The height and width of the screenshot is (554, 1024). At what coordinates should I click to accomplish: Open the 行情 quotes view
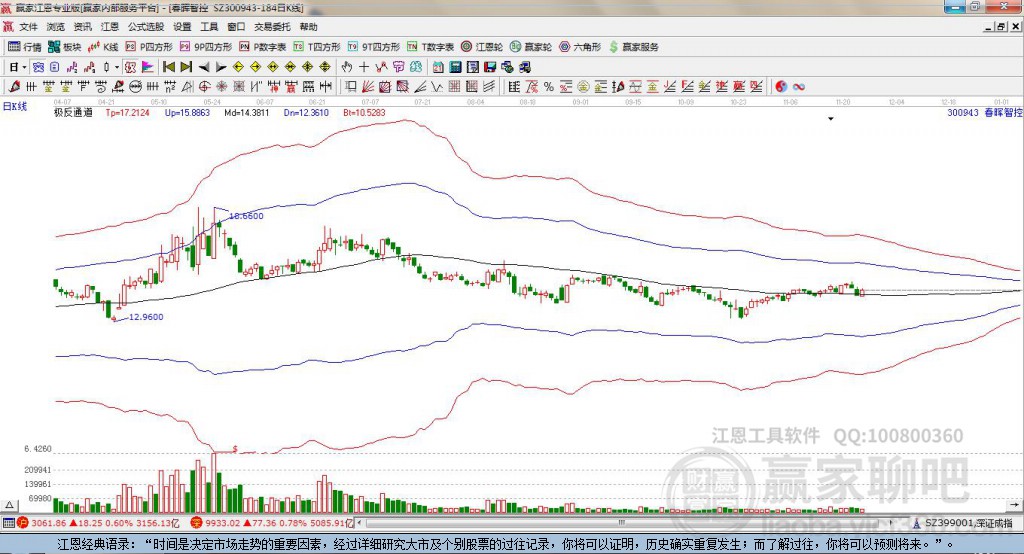point(24,47)
